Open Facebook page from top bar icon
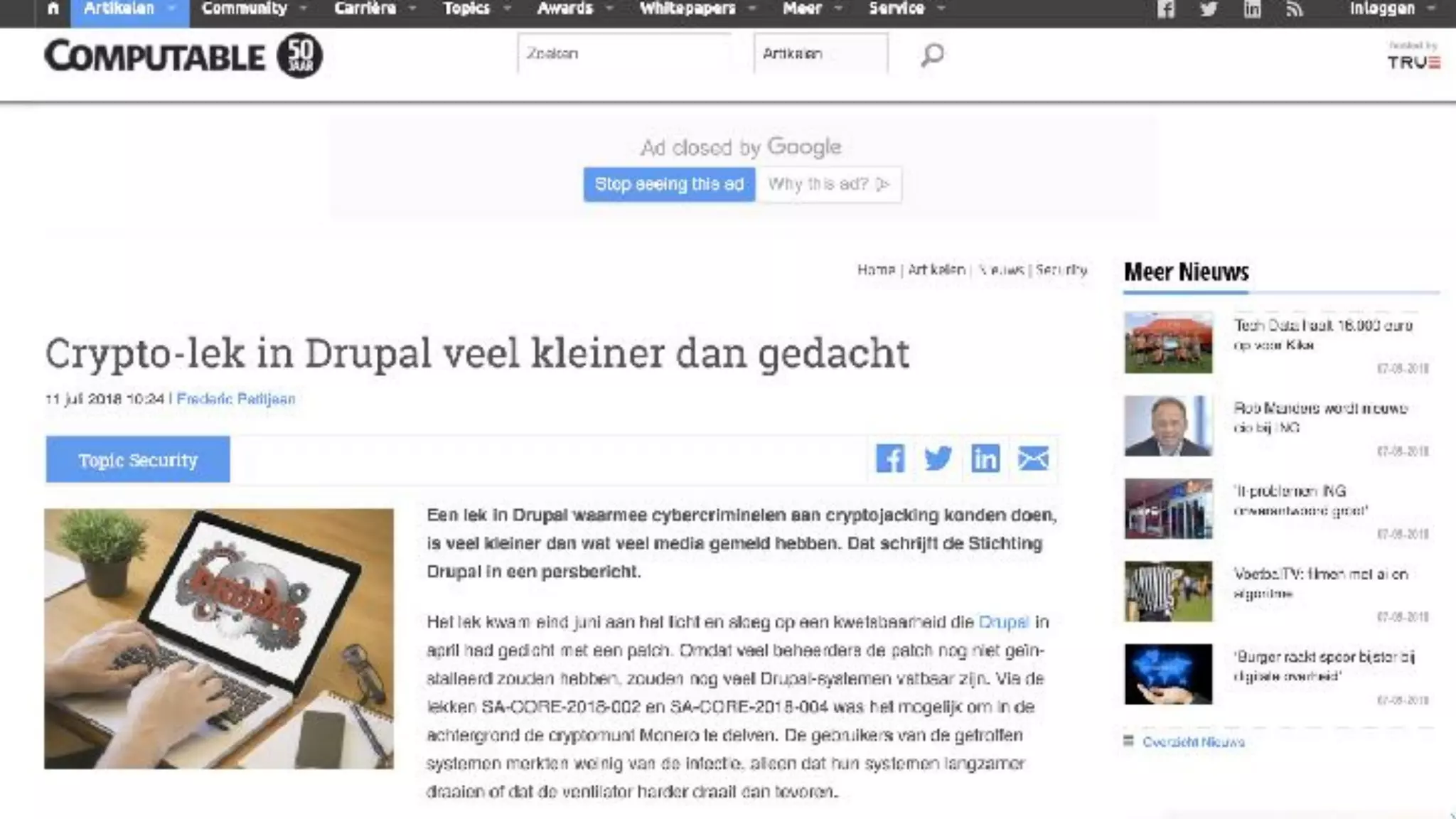Screen dimensions: 1456x819 (x=1165, y=10)
